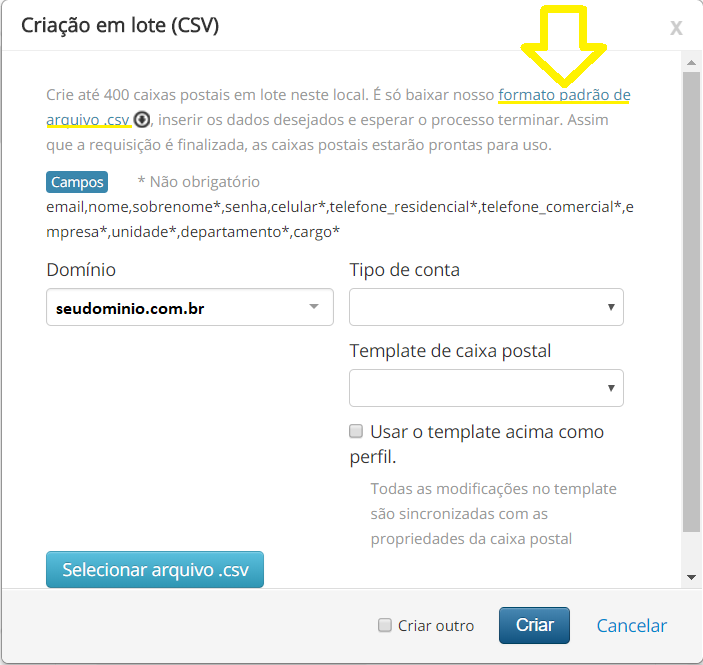This screenshot has width=703, height=665.
Task: Click the CSV fields list text
Action: click(x=339, y=219)
